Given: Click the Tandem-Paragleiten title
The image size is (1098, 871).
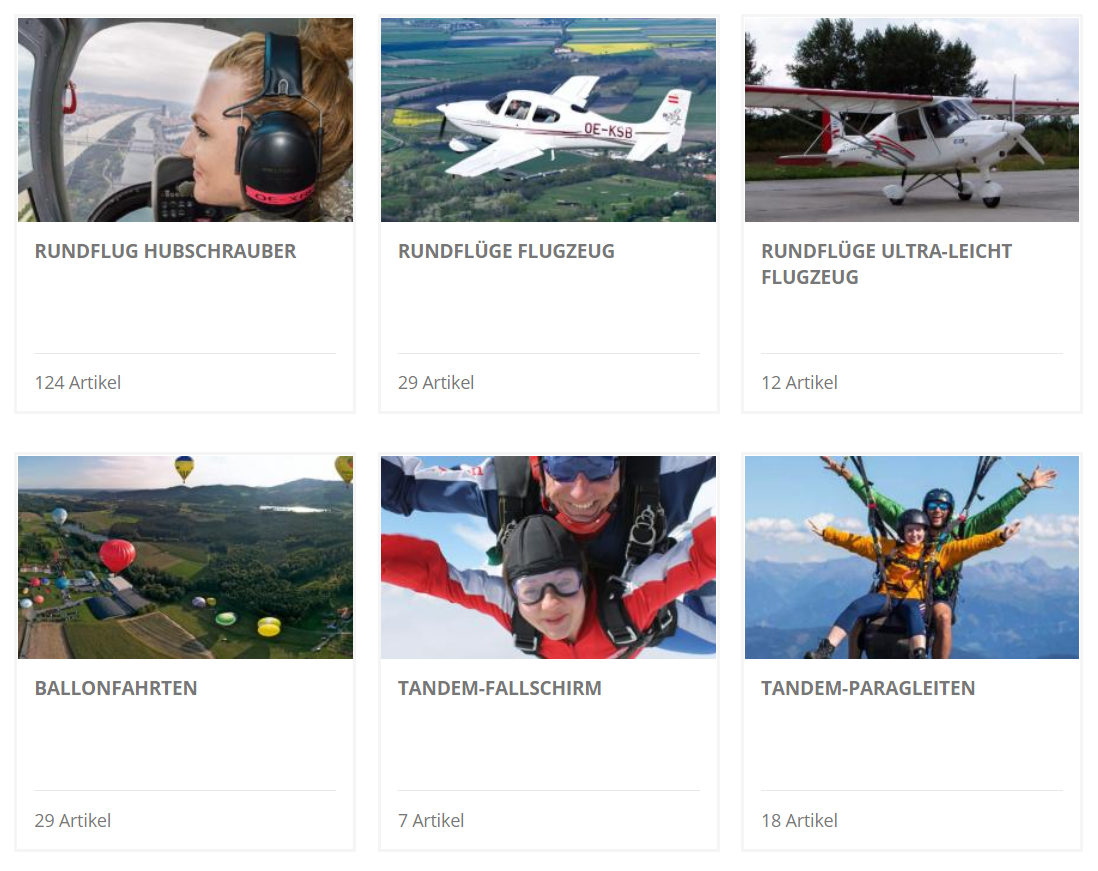Looking at the screenshot, I should [x=868, y=688].
